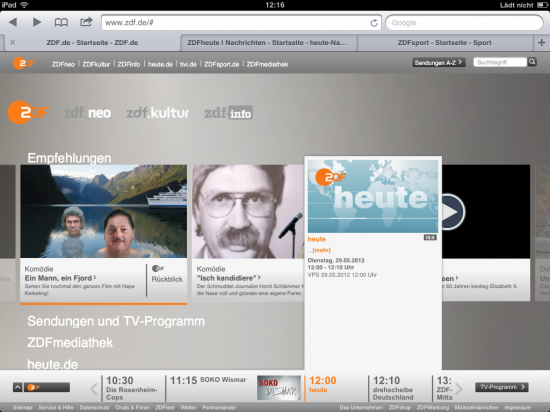Select the zdf_neo channel logo
Image resolution: width=550 pixels, height=412 pixels.
[88, 113]
